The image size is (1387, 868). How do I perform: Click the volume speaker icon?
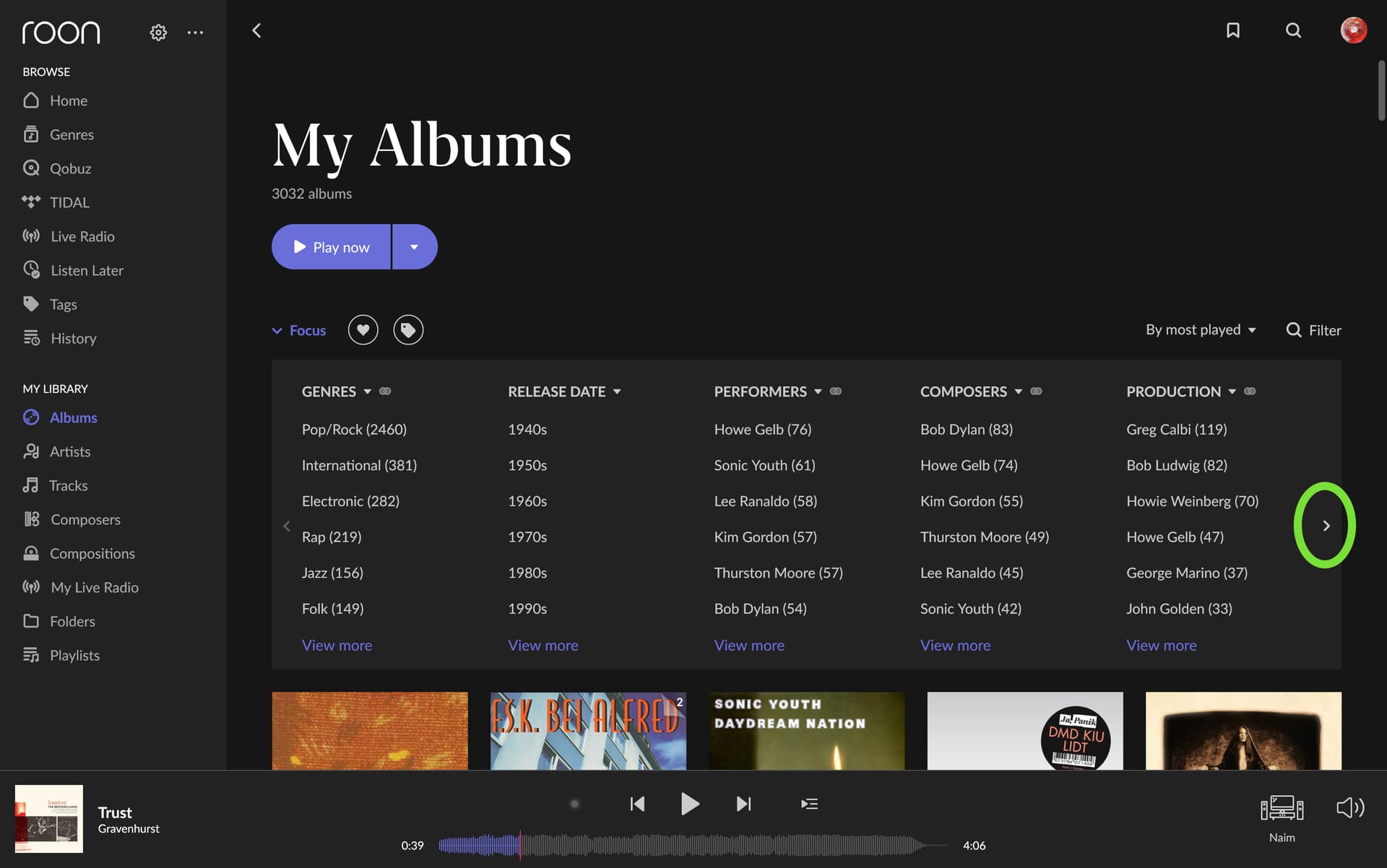pos(1350,807)
